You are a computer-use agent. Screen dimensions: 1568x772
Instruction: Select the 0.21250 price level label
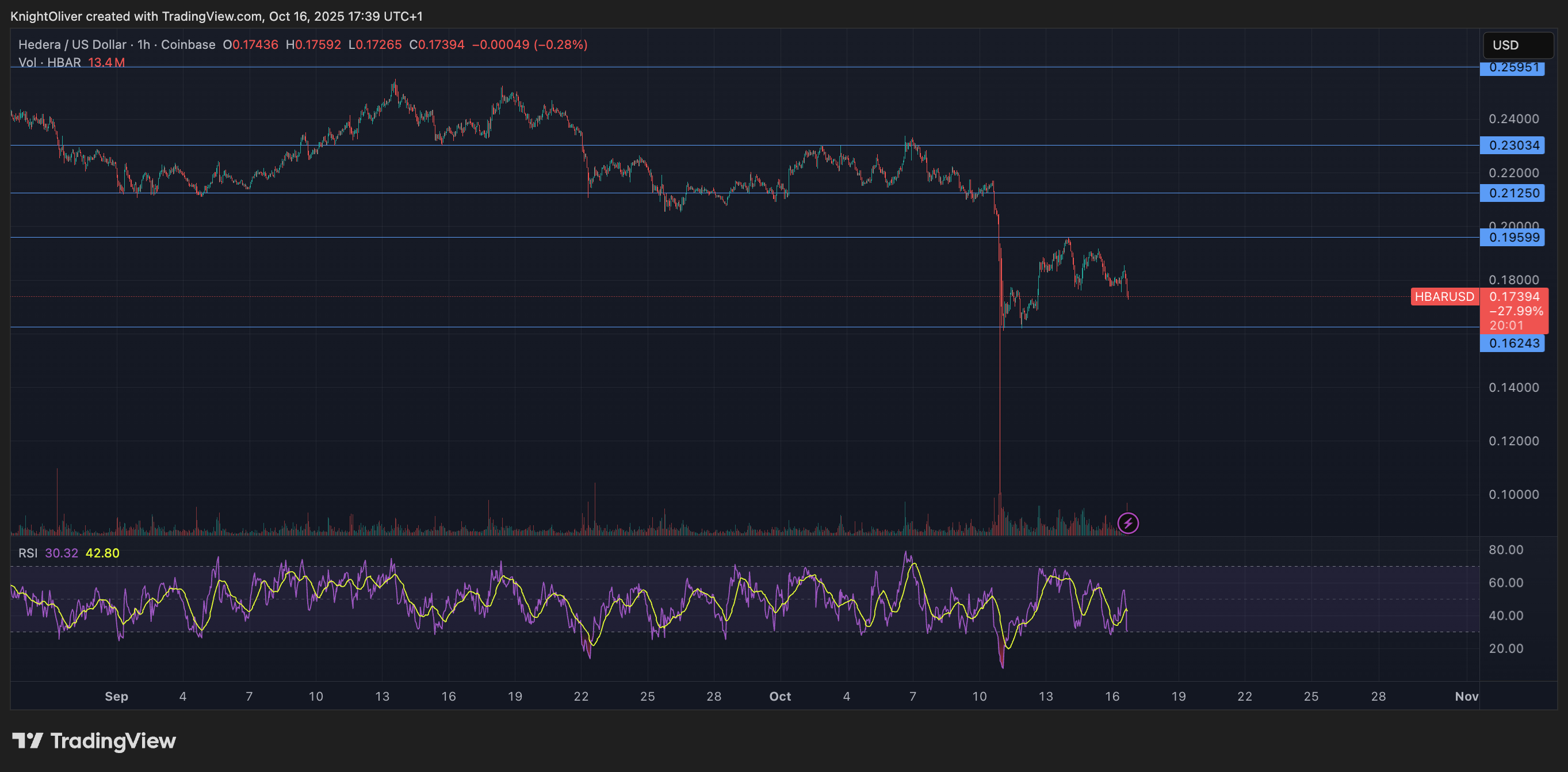point(1512,193)
